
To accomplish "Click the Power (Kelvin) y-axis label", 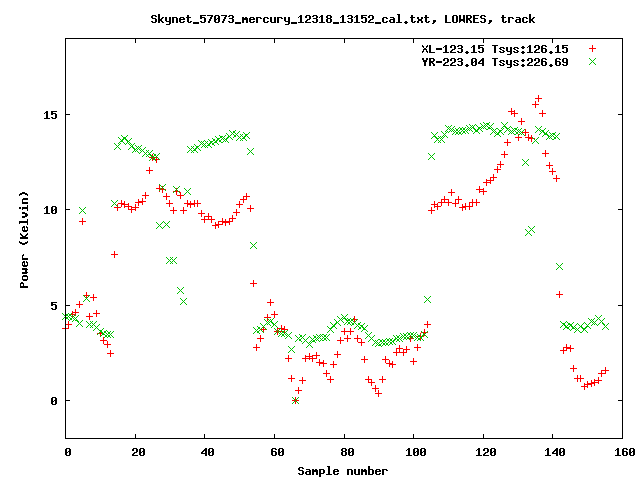I will tap(24, 240).
